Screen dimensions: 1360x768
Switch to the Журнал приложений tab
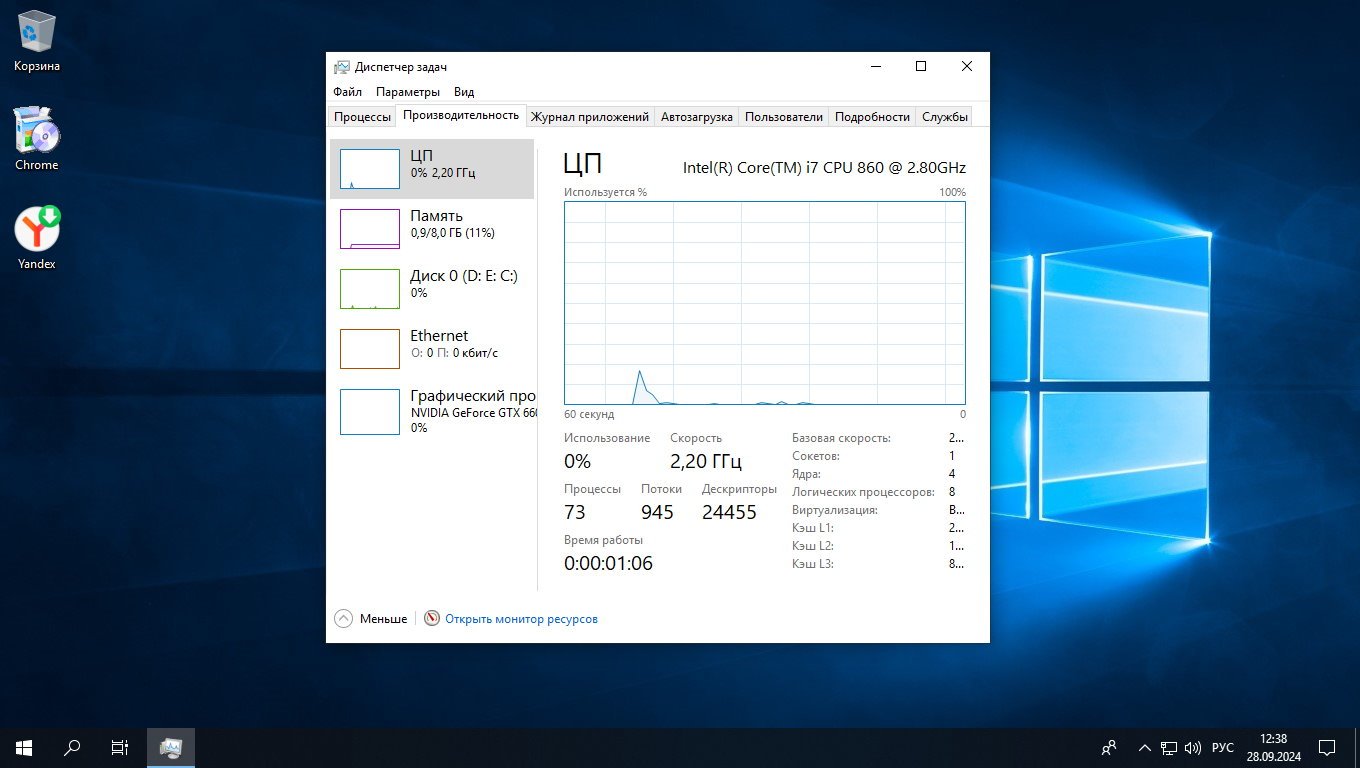(x=590, y=117)
